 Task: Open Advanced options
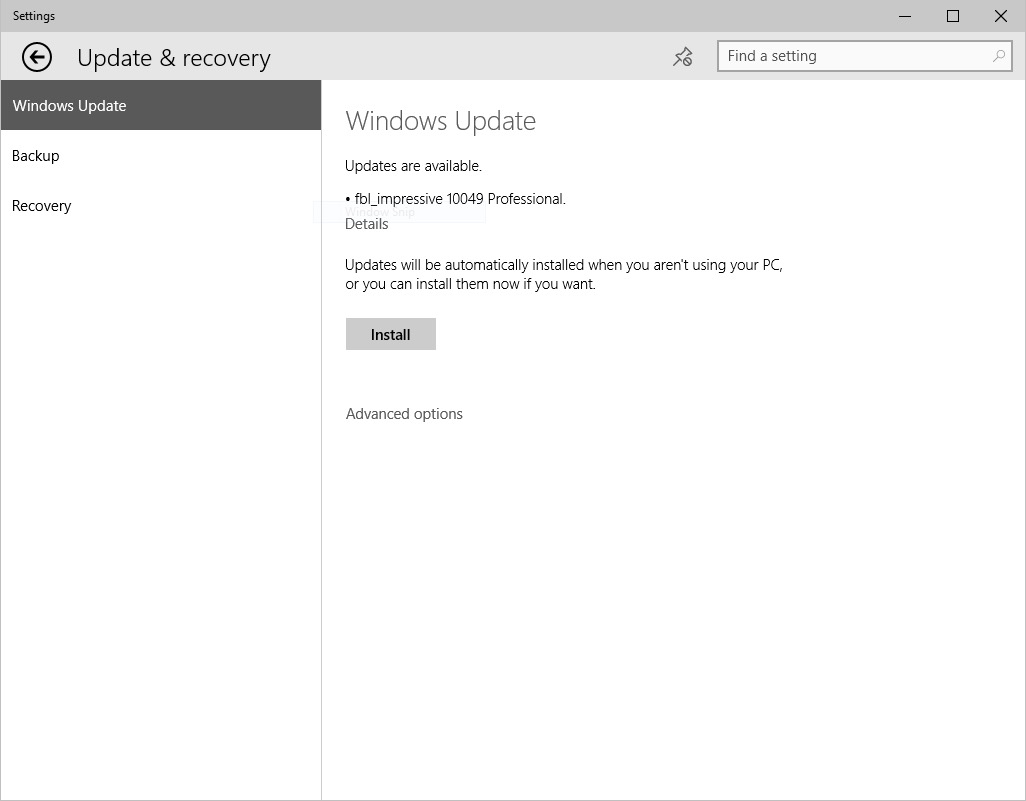pos(404,414)
